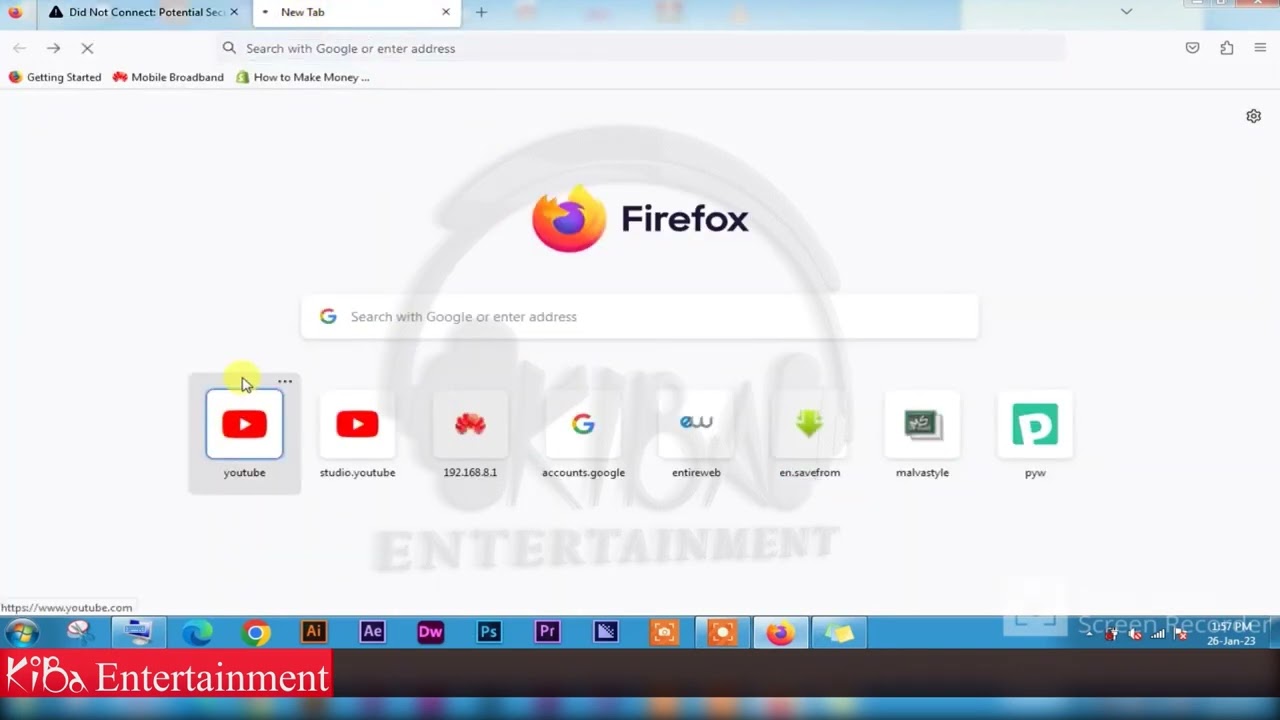
Task: Go forward with the forward arrow
Action: click(53, 48)
